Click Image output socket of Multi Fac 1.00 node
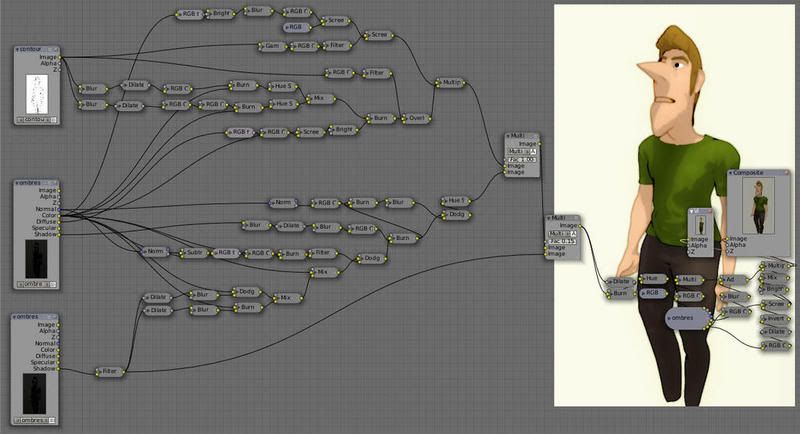The image size is (800, 434). point(539,144)
